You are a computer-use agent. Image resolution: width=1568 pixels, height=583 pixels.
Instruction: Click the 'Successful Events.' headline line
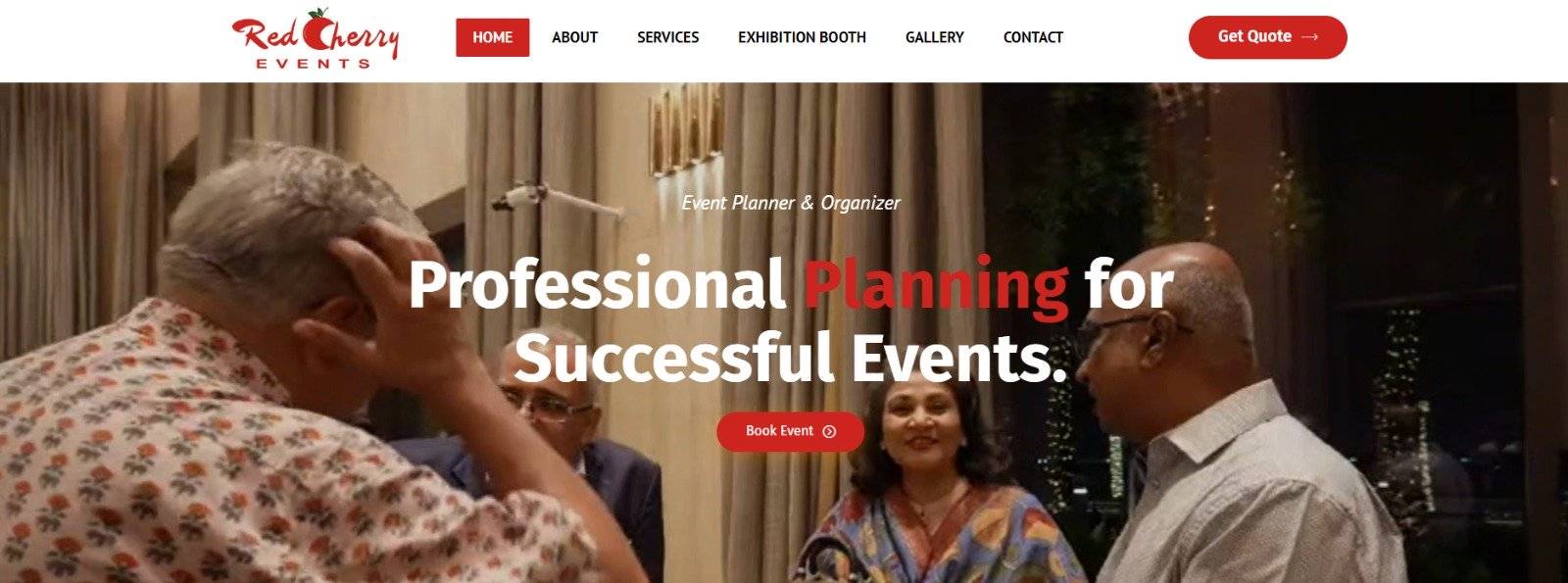point(790,357)
